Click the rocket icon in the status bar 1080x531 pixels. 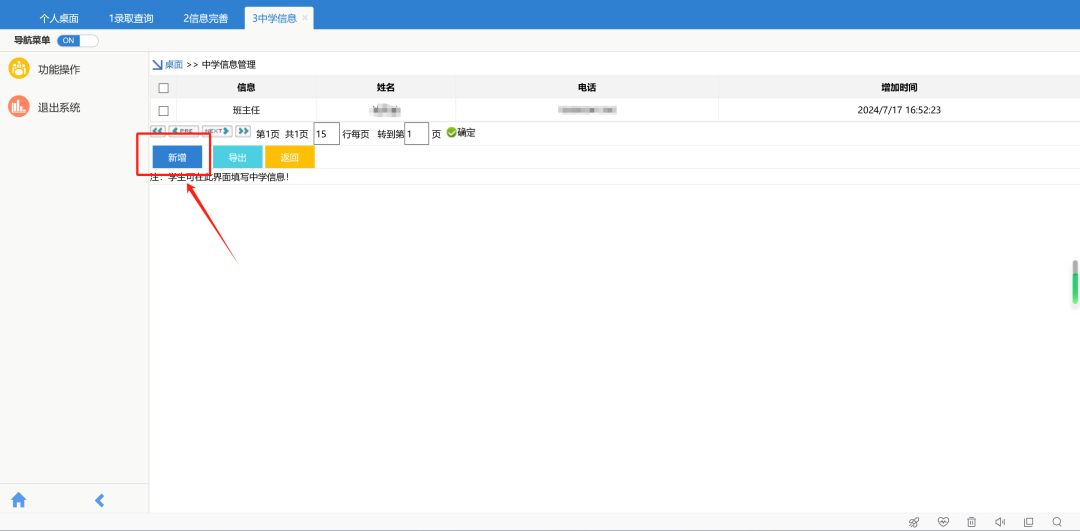tap(913, 522)
